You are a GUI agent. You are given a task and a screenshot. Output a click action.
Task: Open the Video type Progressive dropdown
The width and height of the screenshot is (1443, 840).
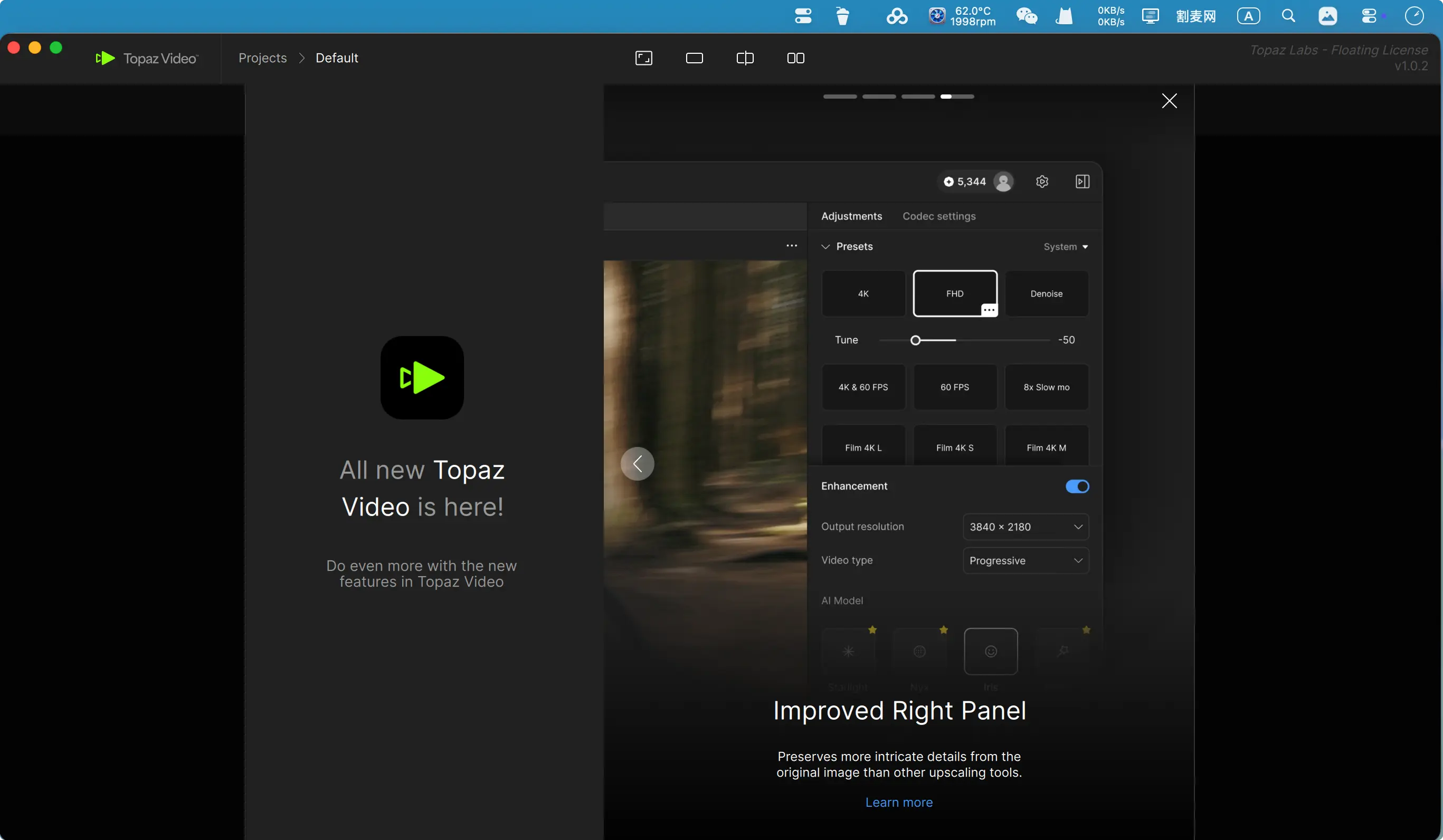(1025, 560)
